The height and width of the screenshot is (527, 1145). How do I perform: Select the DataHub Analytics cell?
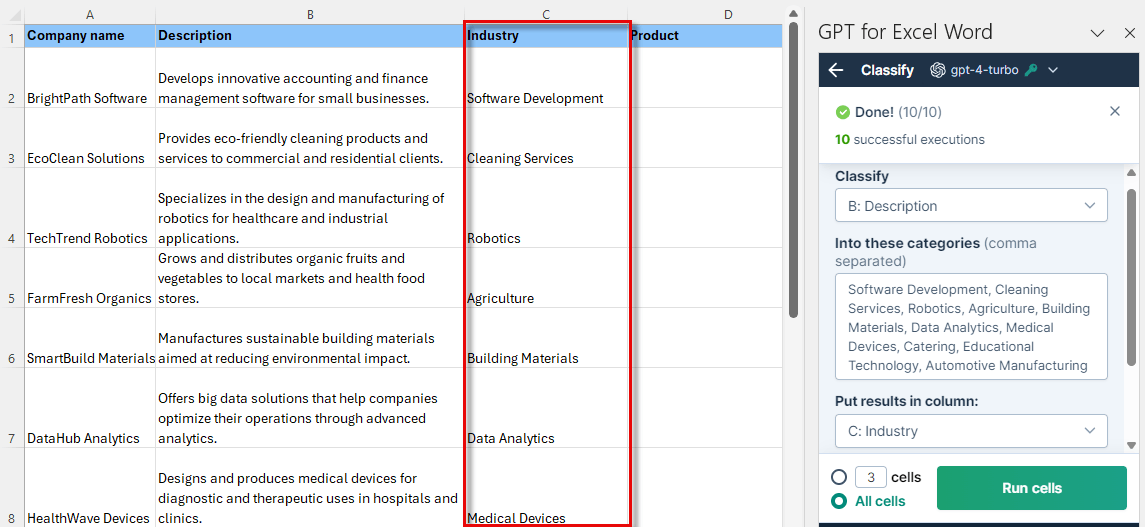[x=90, y=408]
